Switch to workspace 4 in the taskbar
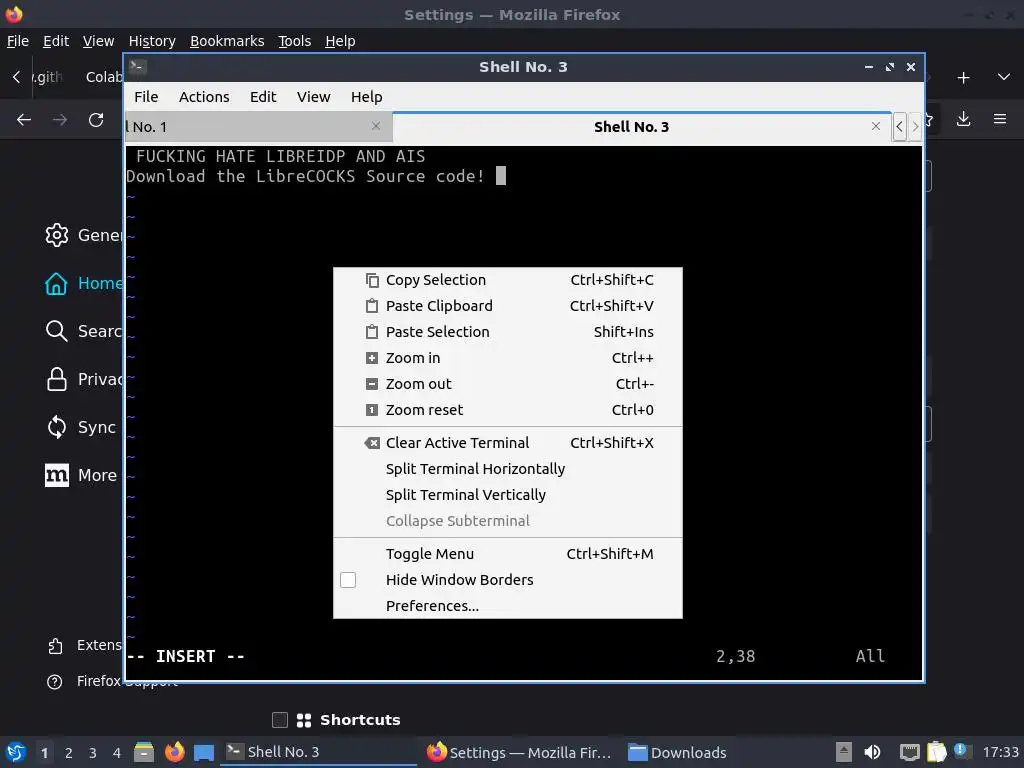Screen dimensions: 1024x768 (117, 753)
